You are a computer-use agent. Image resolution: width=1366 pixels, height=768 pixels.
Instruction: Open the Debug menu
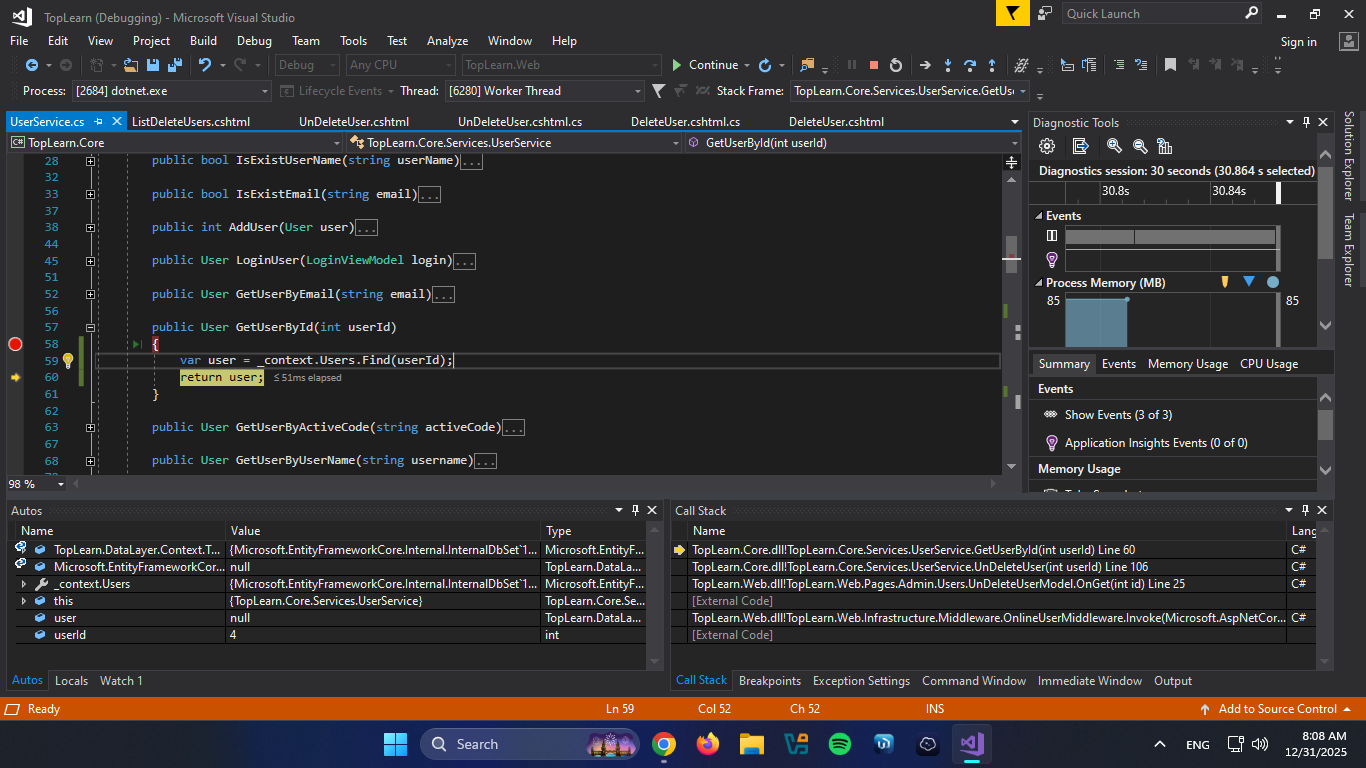(254, 41)
